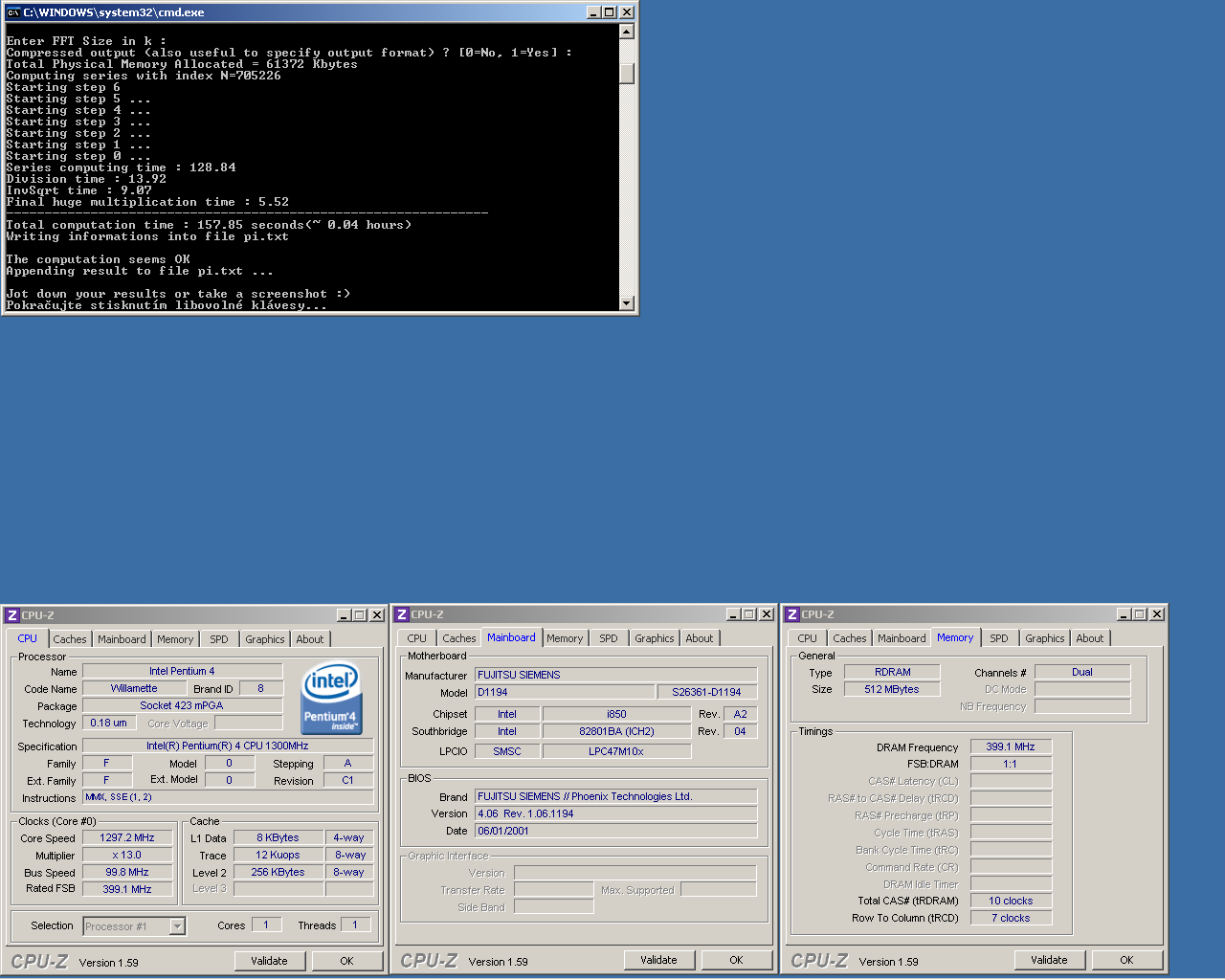
Task: Open Caches tab in the Memory CPU-Z window
Action: point(850,638)
